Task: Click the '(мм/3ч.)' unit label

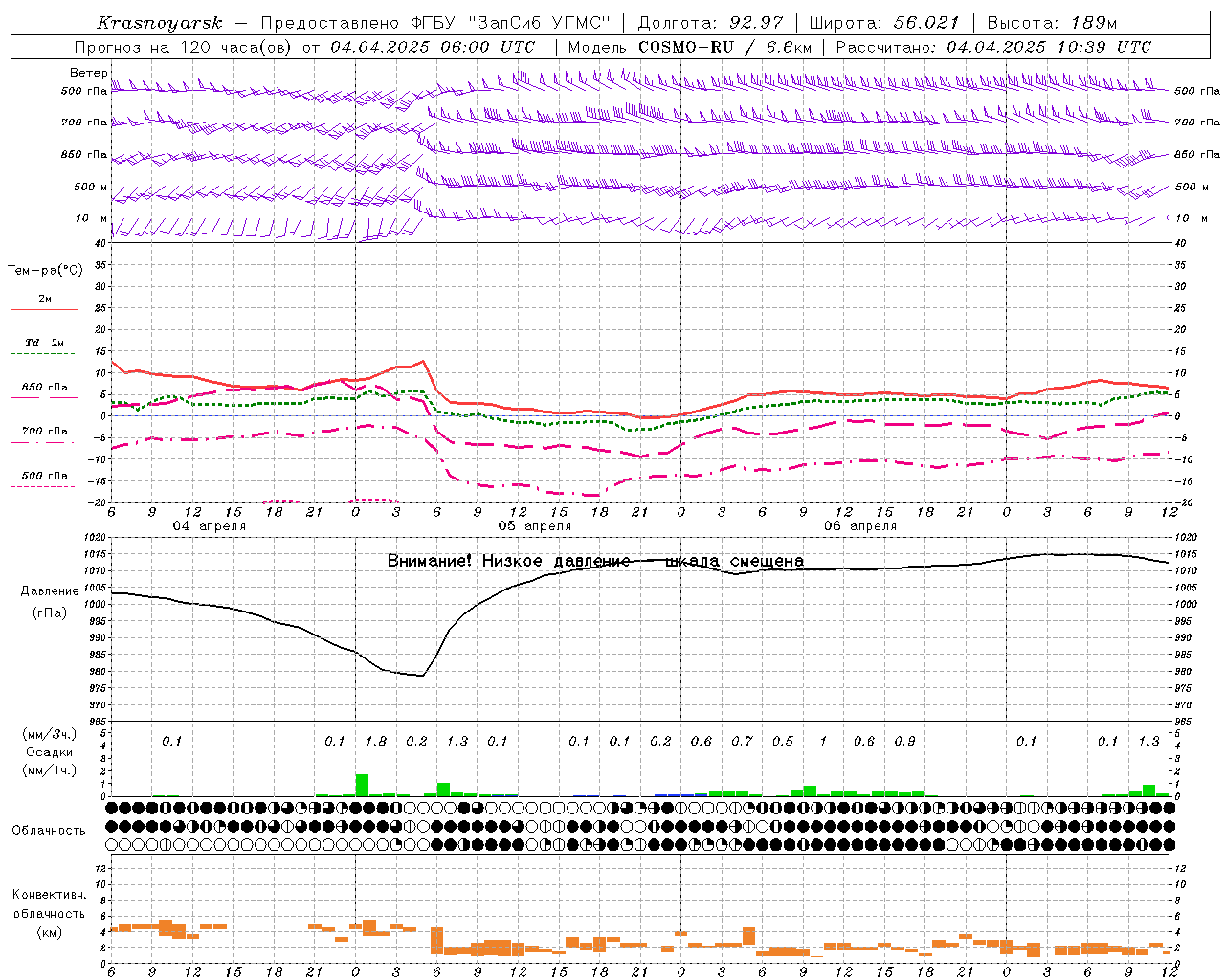Action: pos(50,734)
